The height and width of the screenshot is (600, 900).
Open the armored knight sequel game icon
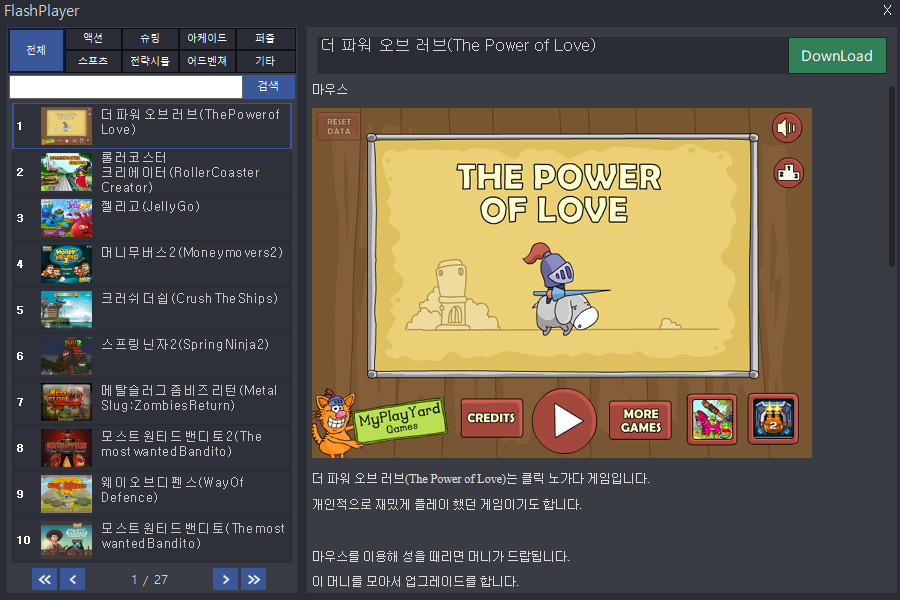pyautogui.click(x=773, y=419)
